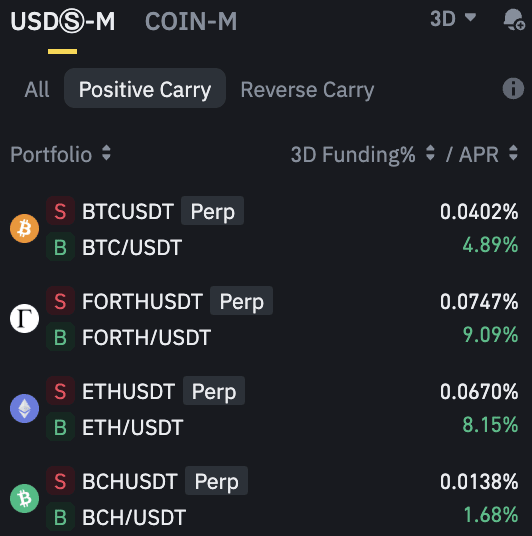Click the Bitcoin Cash coin icon

coord(24,498)
